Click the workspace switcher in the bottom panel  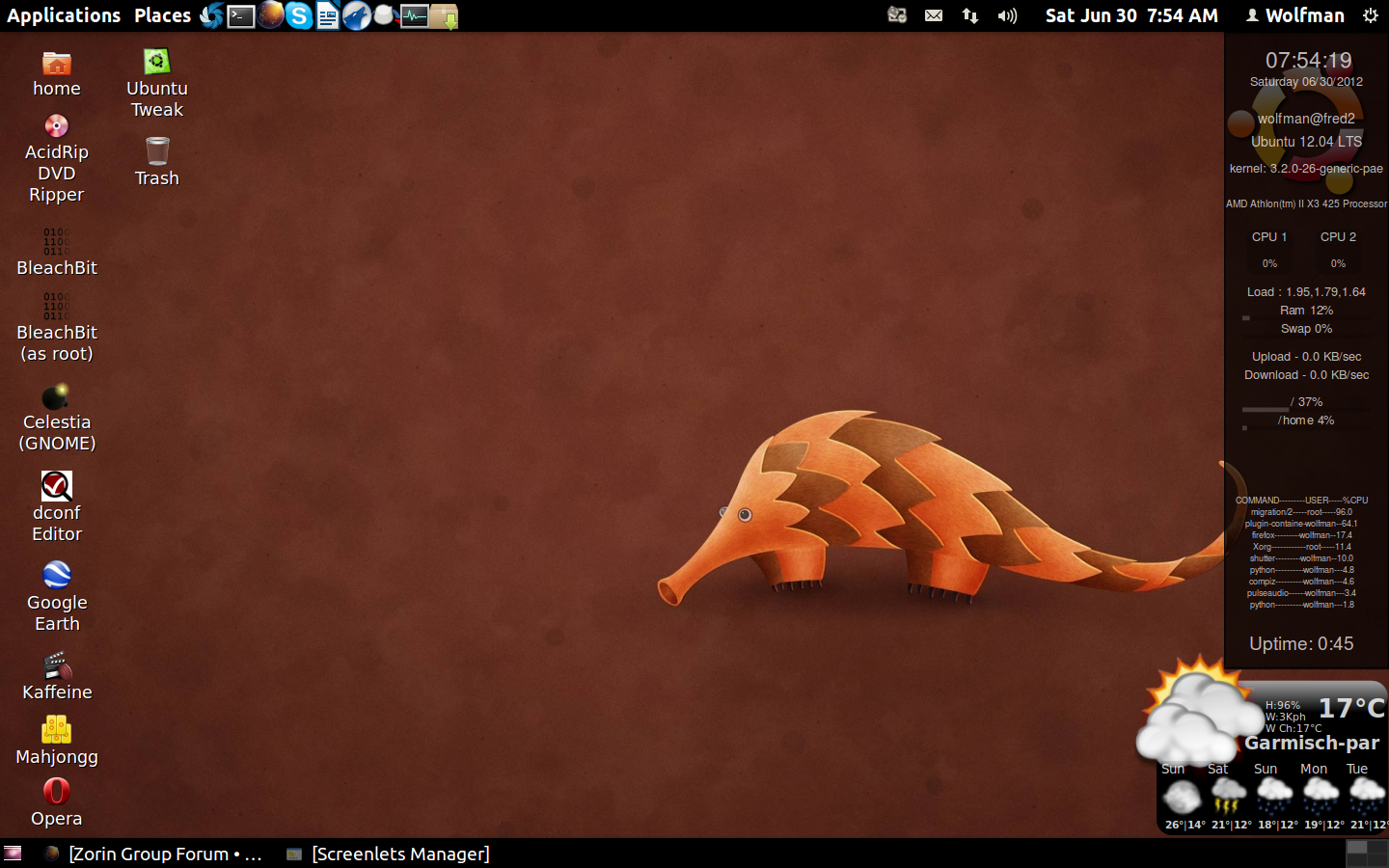[1367, 854]
